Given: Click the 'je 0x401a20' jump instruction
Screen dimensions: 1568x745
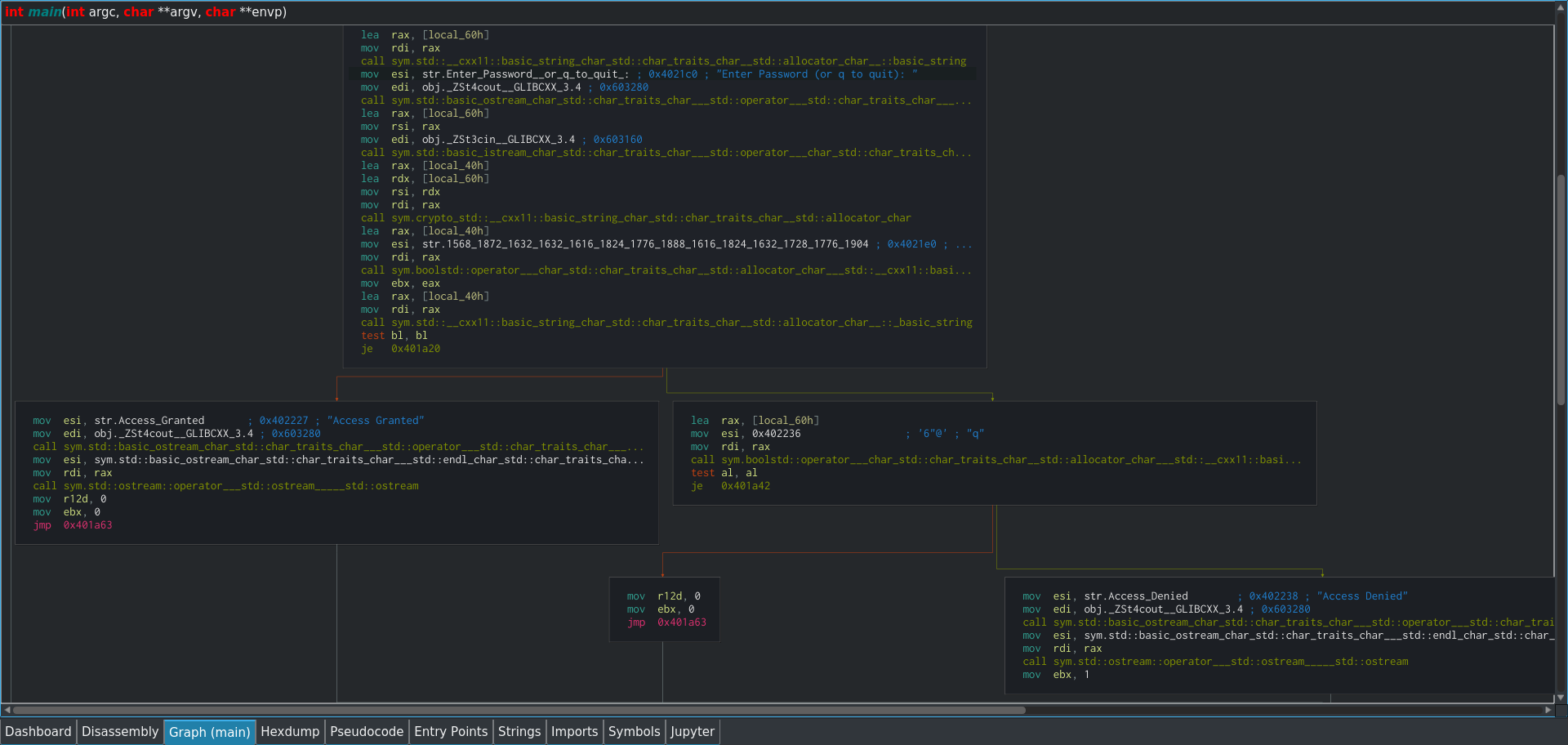Looking at the screenshot, I should [x=400, y=349].
